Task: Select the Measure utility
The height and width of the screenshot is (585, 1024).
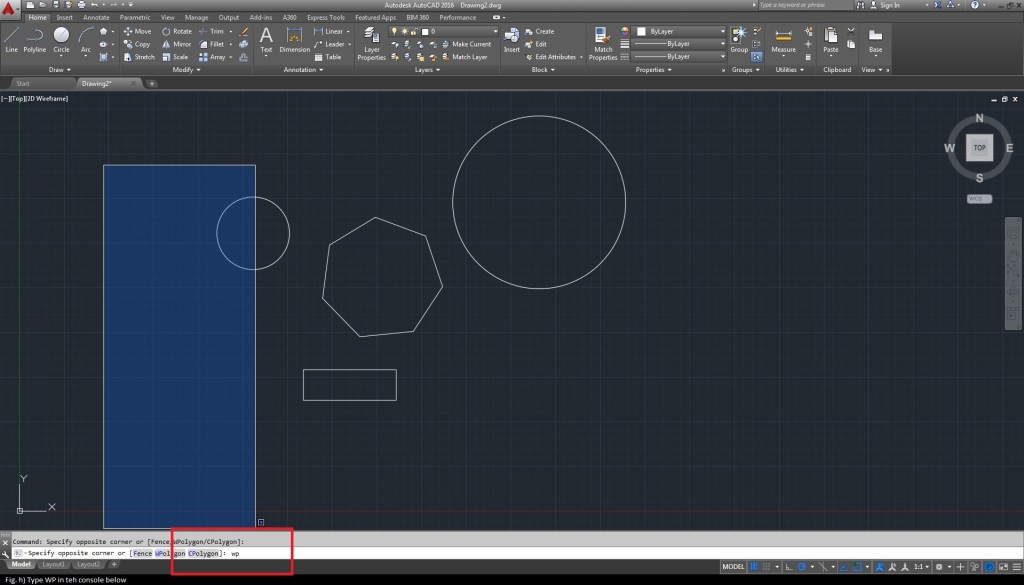Action: 784,38
